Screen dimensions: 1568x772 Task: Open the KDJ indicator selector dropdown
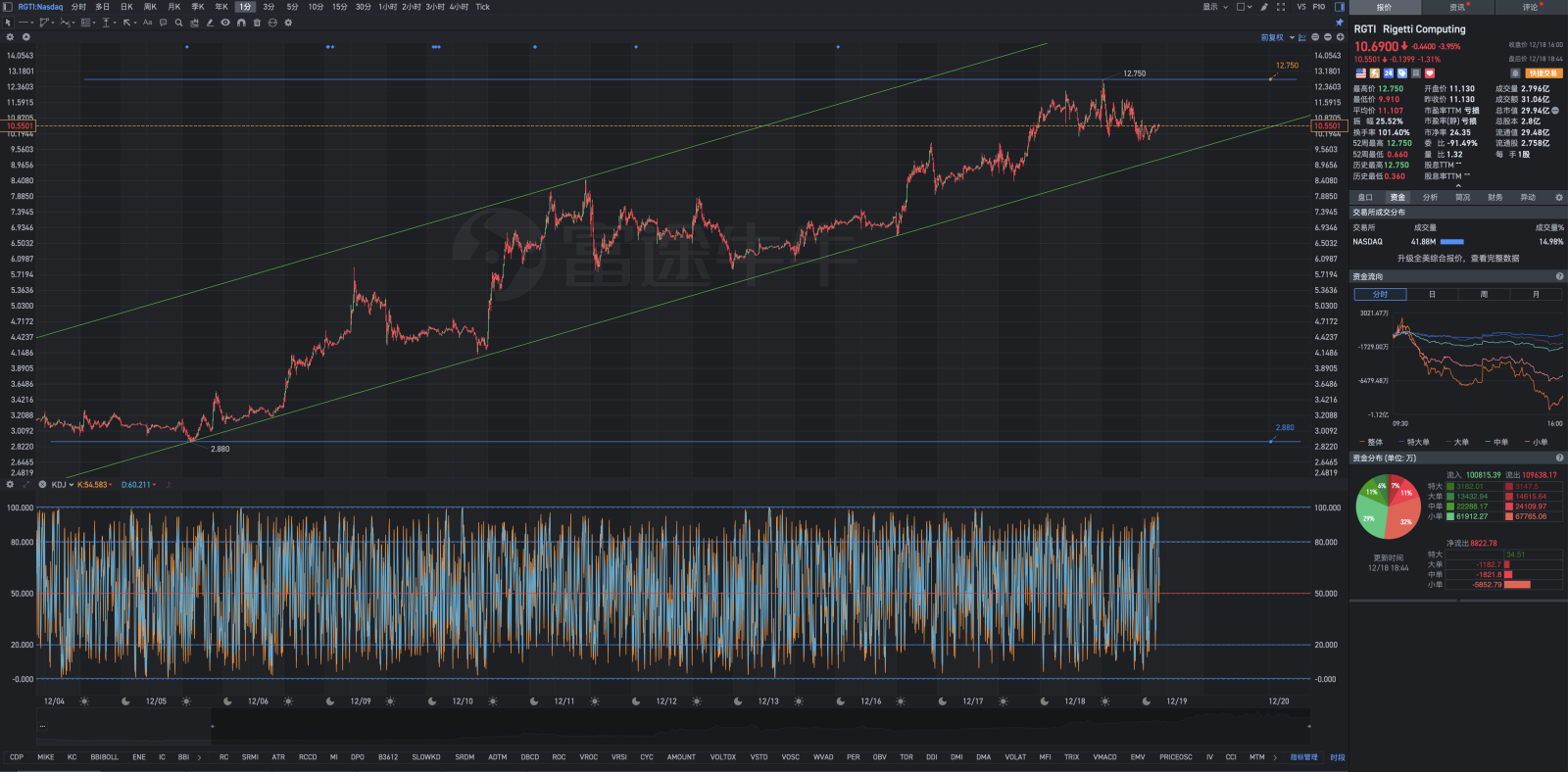point(63,484)
